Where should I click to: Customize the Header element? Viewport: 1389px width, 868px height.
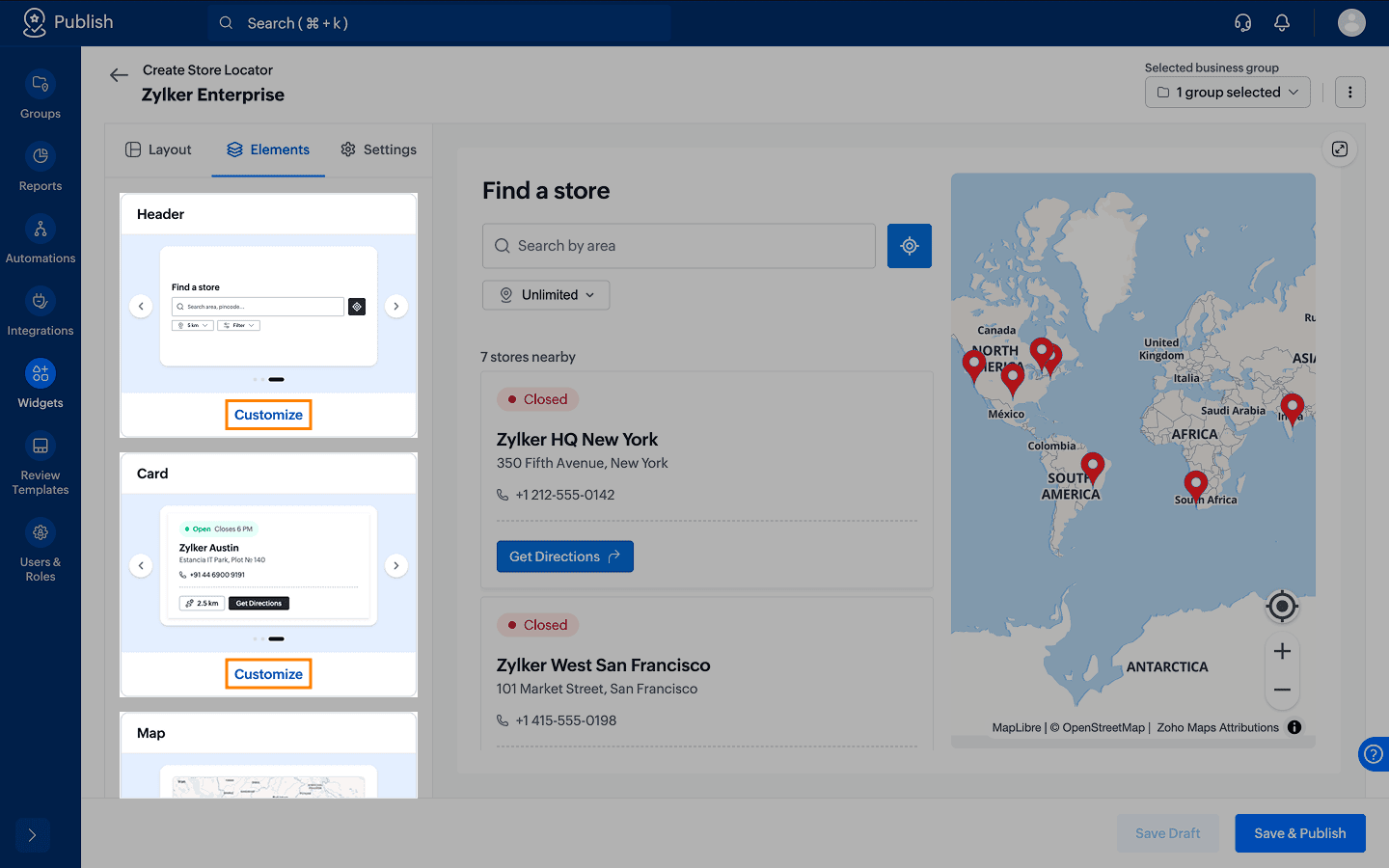pos(268,415)
